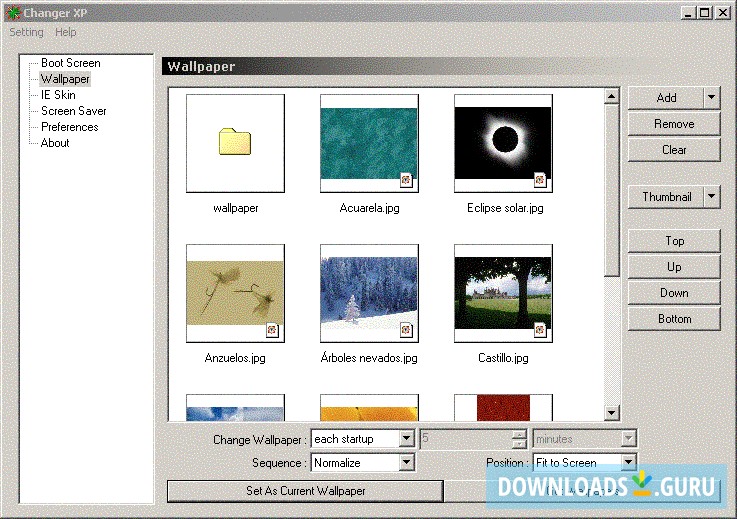Click the interval spinner down arrow
Screen dimensions: 737x519
(x=519, y=444)
